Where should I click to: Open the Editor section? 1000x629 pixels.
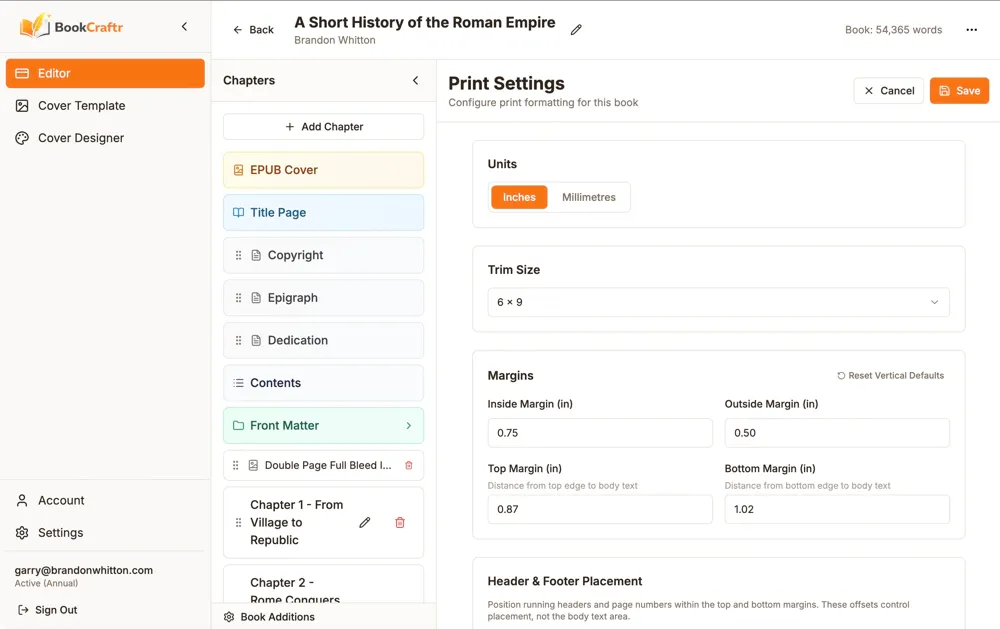coord(105,73)
